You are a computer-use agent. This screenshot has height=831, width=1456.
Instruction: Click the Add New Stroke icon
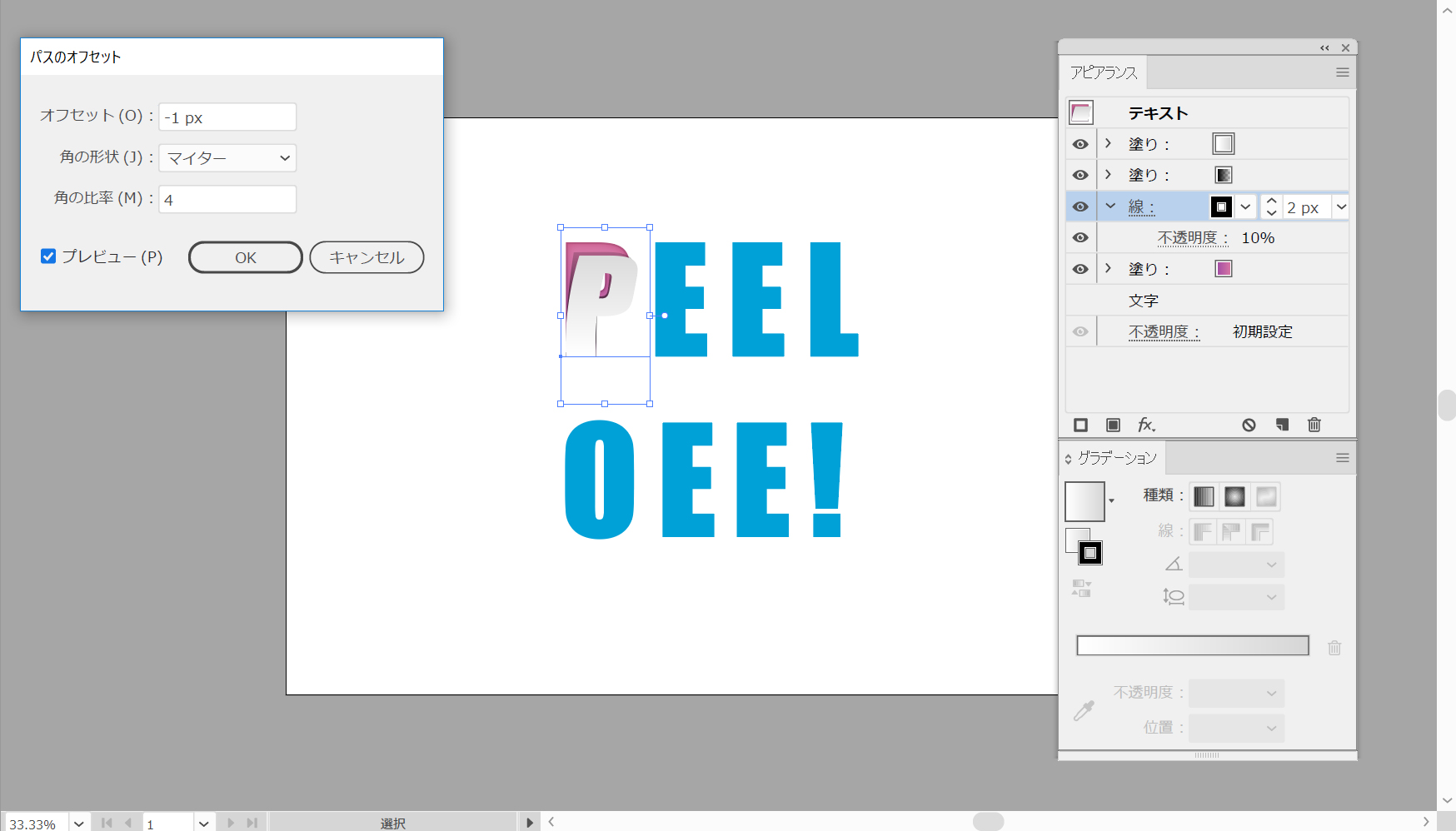point(1080,425)
